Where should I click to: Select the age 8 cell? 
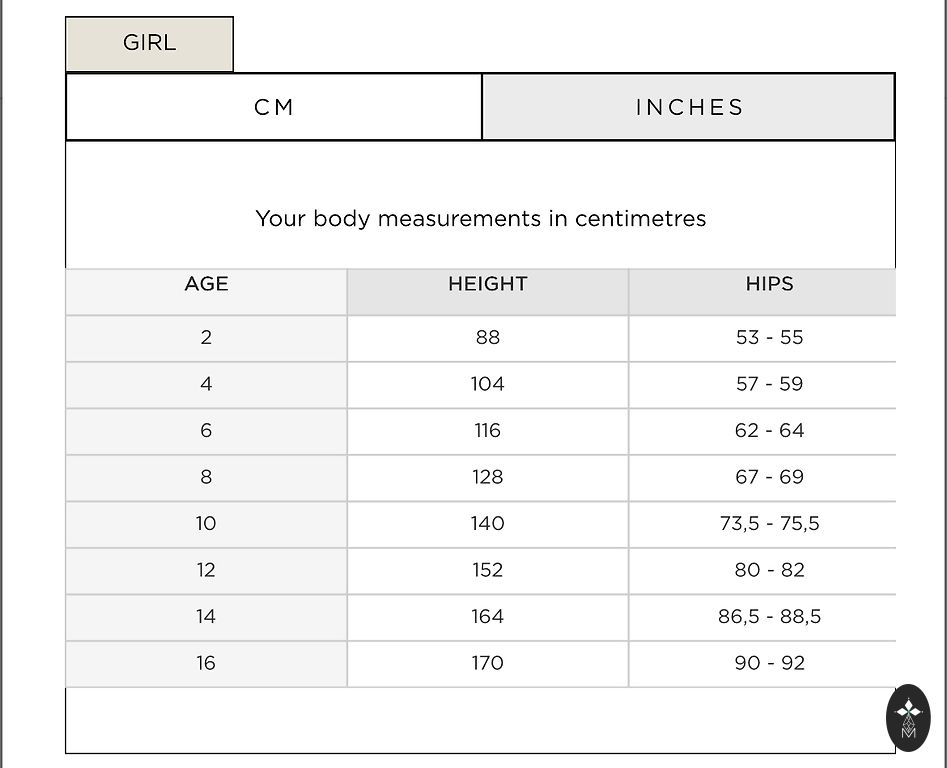[x=206, y=477]
